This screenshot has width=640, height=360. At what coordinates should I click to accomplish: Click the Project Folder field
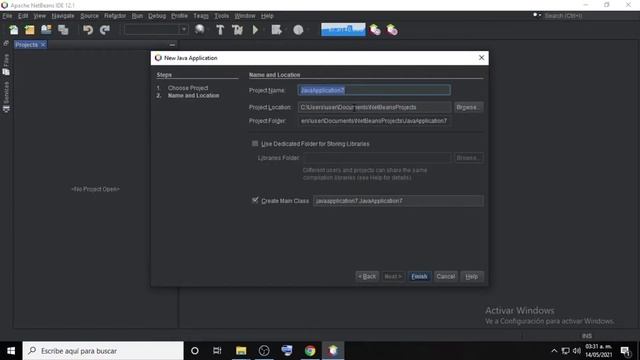click(x=374, y=121)
